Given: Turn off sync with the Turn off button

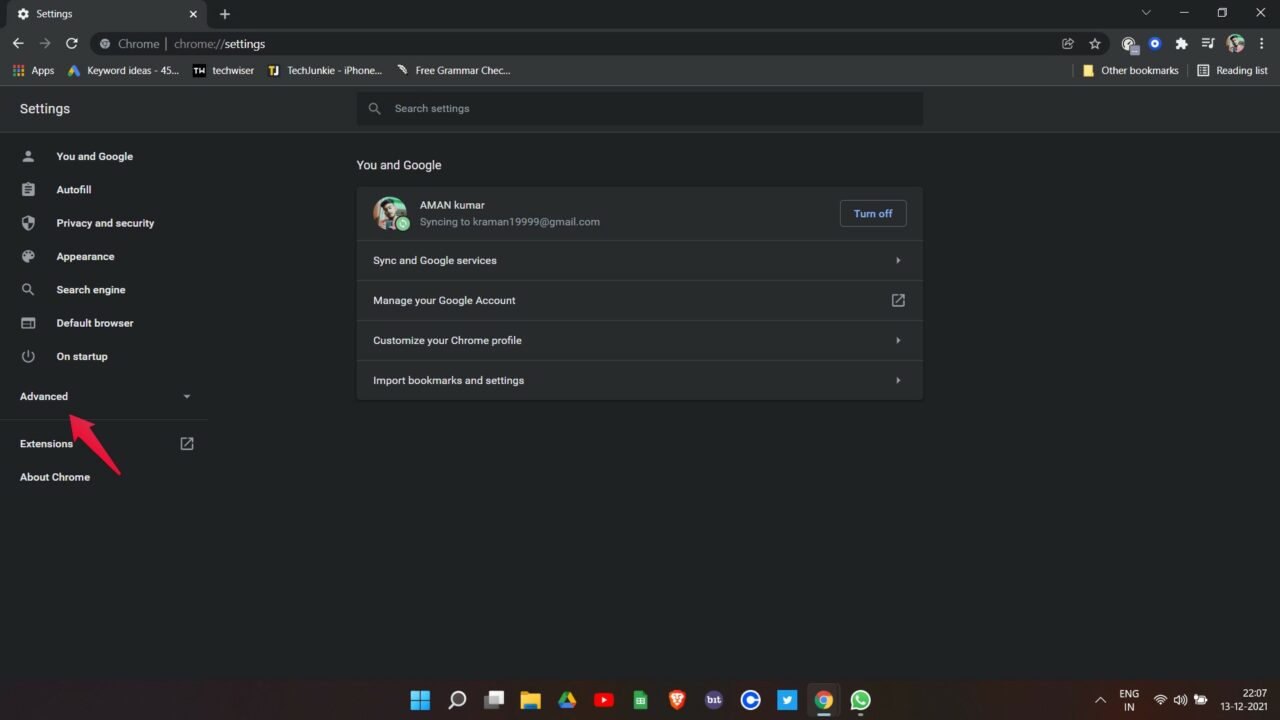Looking at the screenshot, I should pyautogui.click(x=873, y=214).
